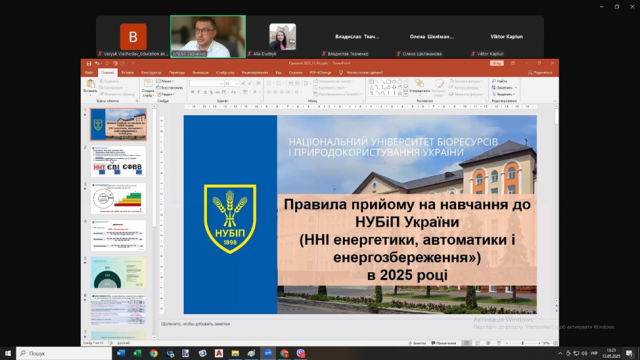
Task: Toggle Bold formatting in the font group
Action: (192, 92)
